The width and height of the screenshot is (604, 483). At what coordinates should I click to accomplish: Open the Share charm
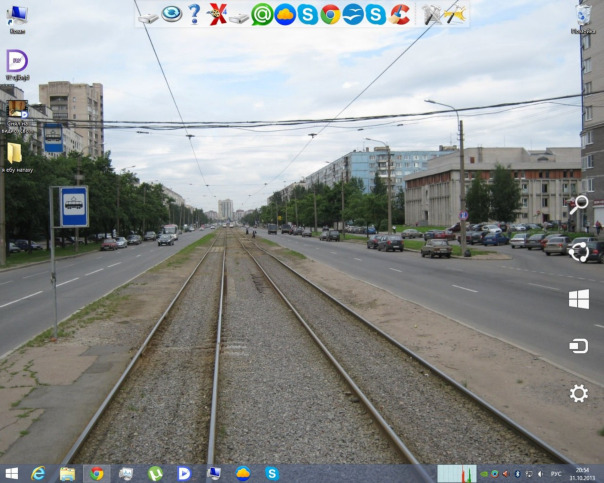point(579,252)
